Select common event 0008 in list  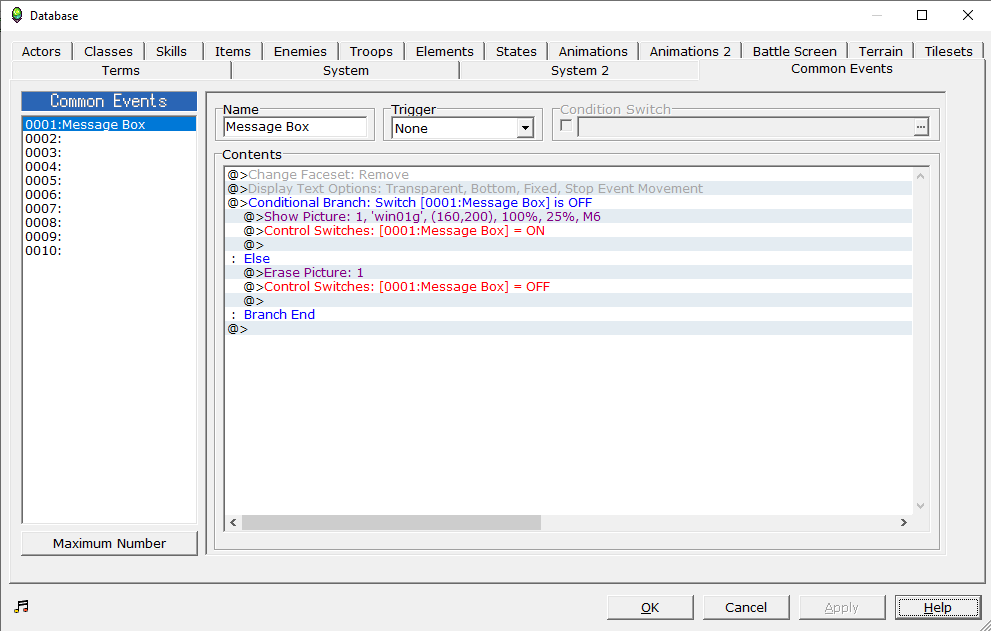click(109, 223)
